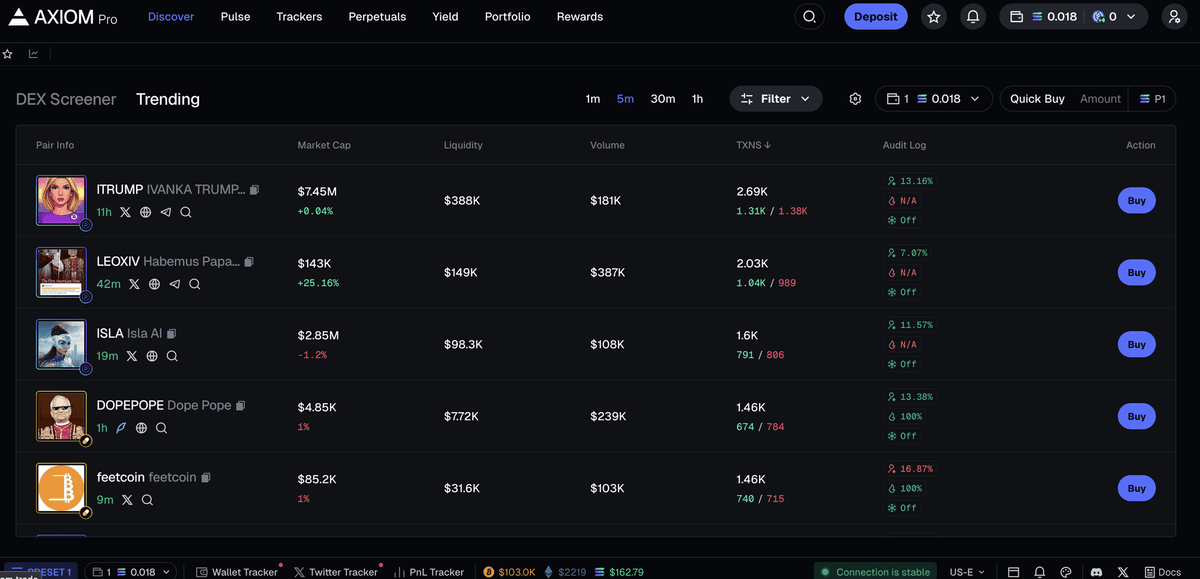The image size is (1200, 579).
Task: Switch Quick Buy preset to P1
Action: [x=1152, y=99]
